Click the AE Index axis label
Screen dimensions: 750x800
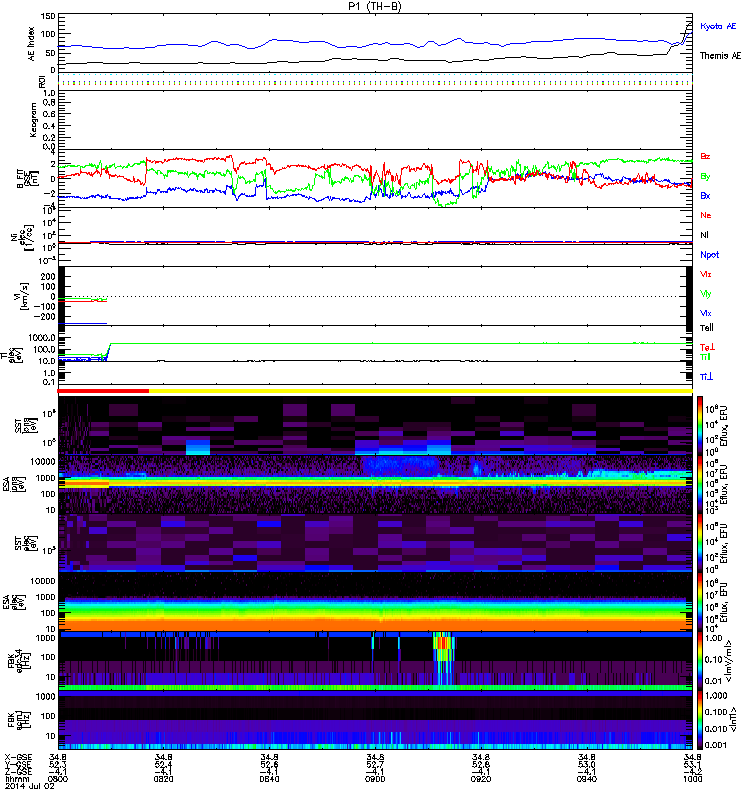pos(32,44)
